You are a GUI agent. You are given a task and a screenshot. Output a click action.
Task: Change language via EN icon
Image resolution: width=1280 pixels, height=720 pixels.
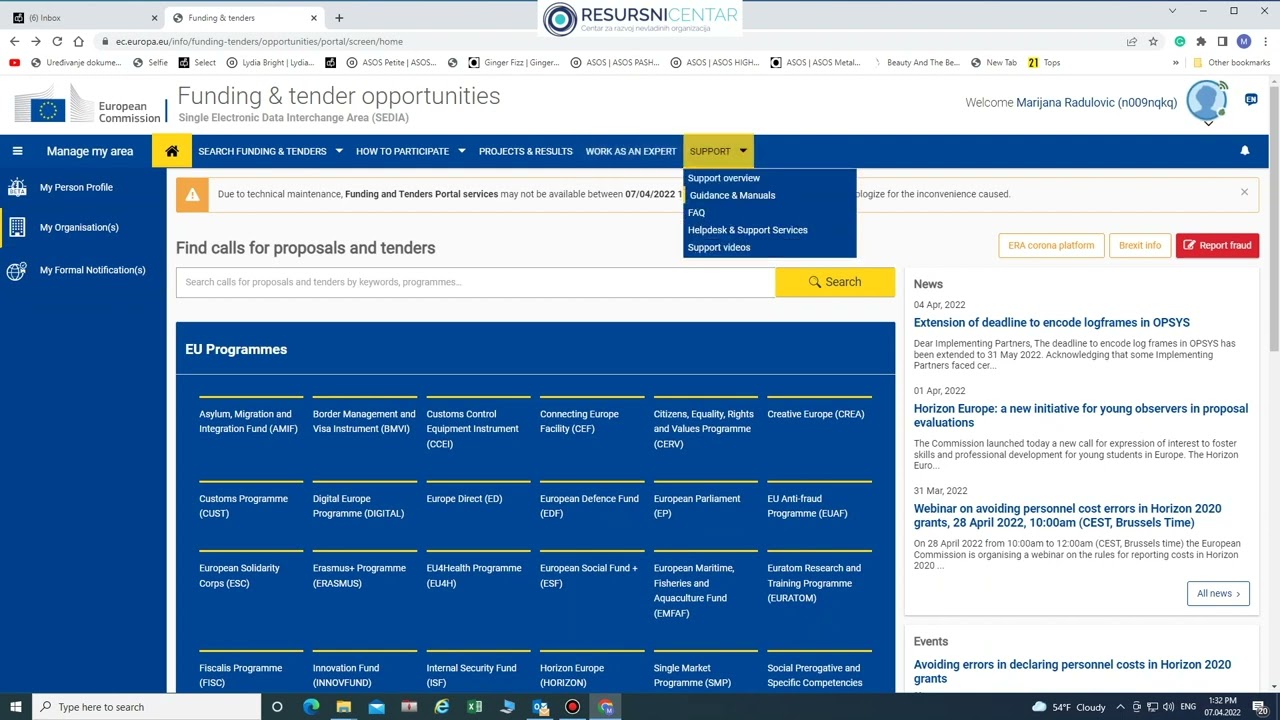coord(1251,99)
